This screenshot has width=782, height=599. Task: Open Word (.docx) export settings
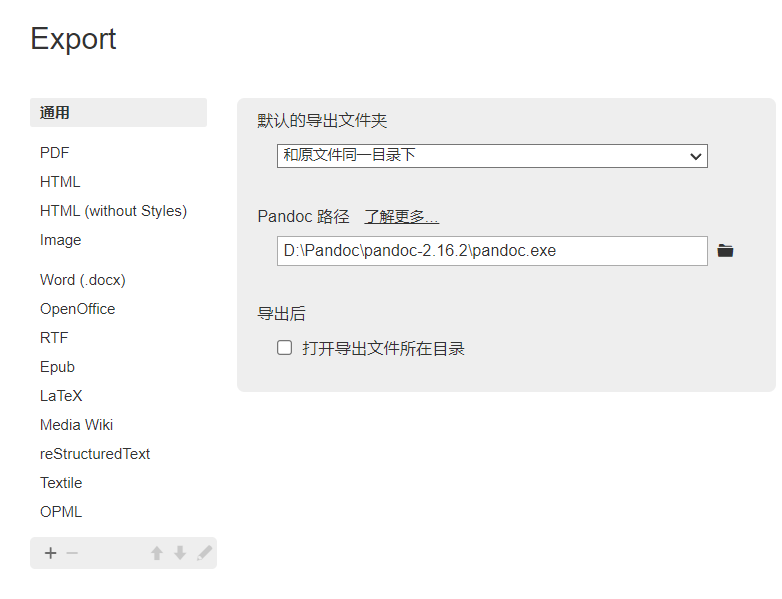click(x=83, y=280)
